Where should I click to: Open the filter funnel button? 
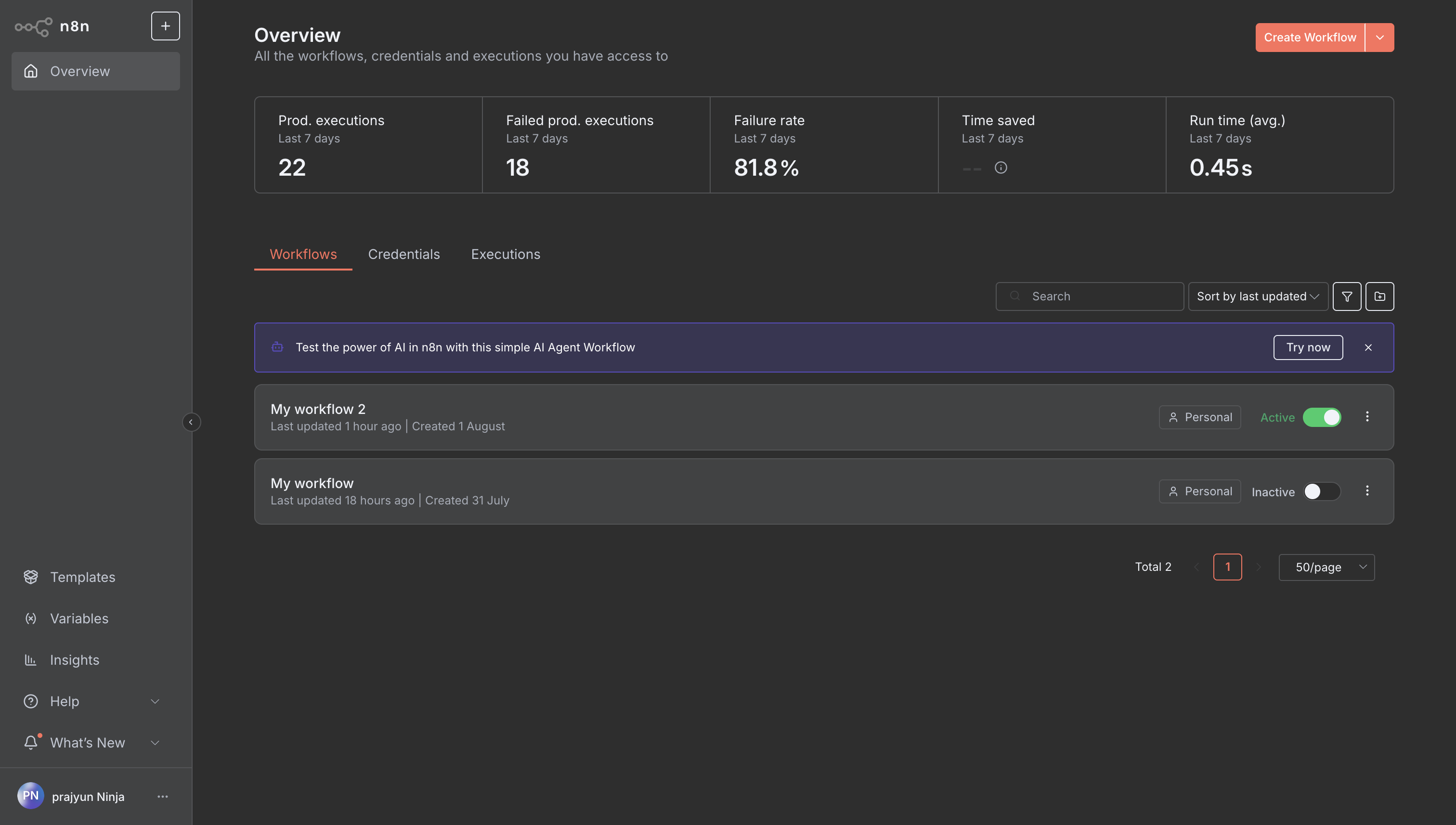tap(1347, 296)
